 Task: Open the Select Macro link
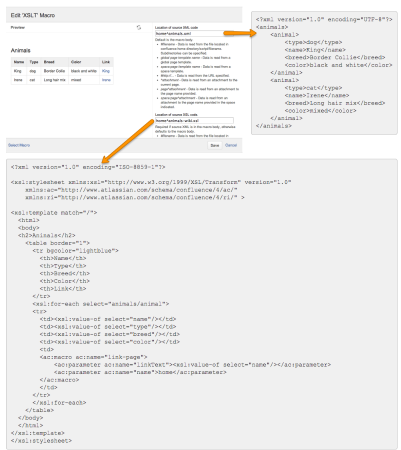tap(19, 145)
